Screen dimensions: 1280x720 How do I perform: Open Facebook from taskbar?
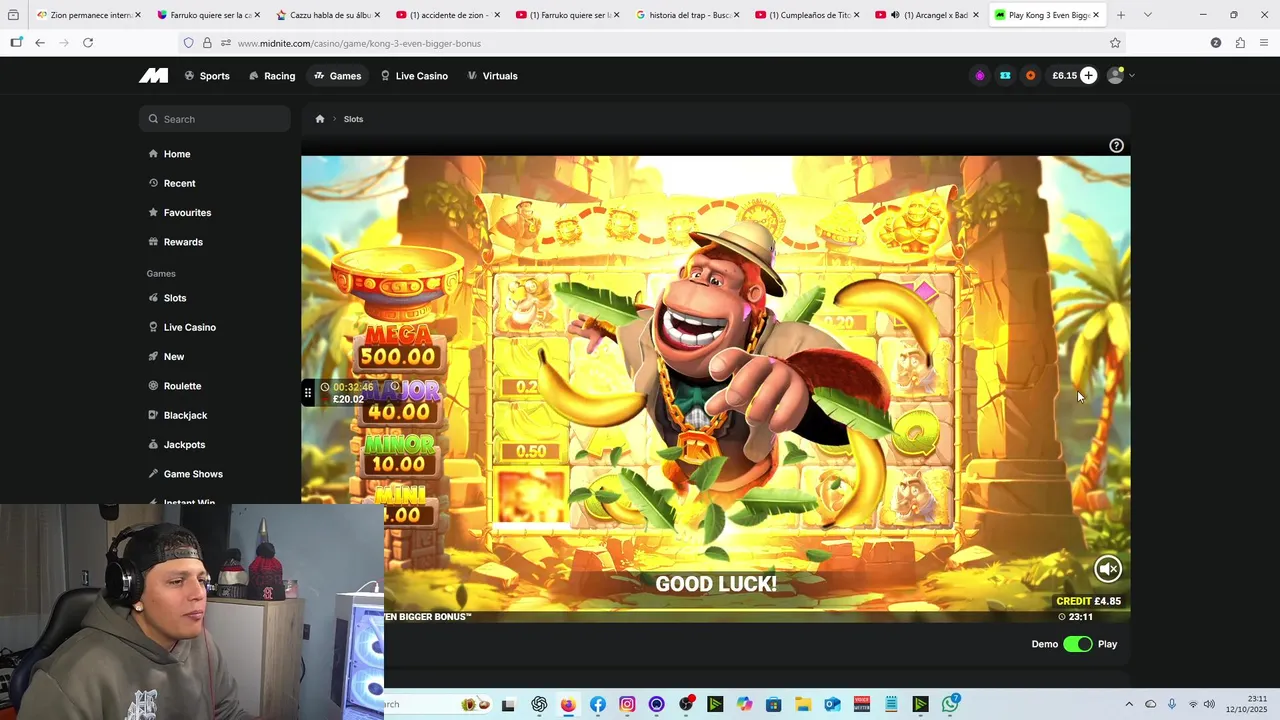[x=598, y=704]
